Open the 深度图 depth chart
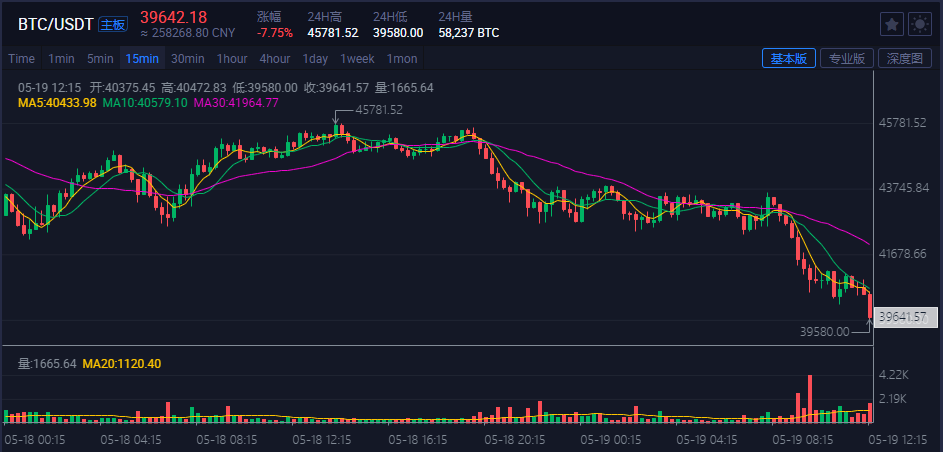Viewport: 943px width, 452px height. click(x=904, y=58)
